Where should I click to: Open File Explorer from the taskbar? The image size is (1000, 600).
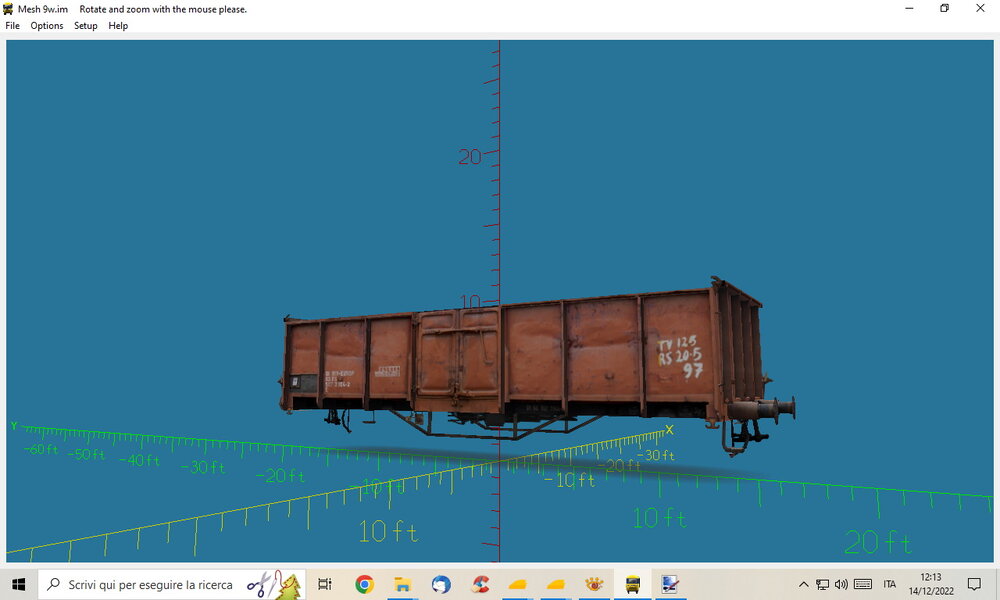(x=402, y=584)
